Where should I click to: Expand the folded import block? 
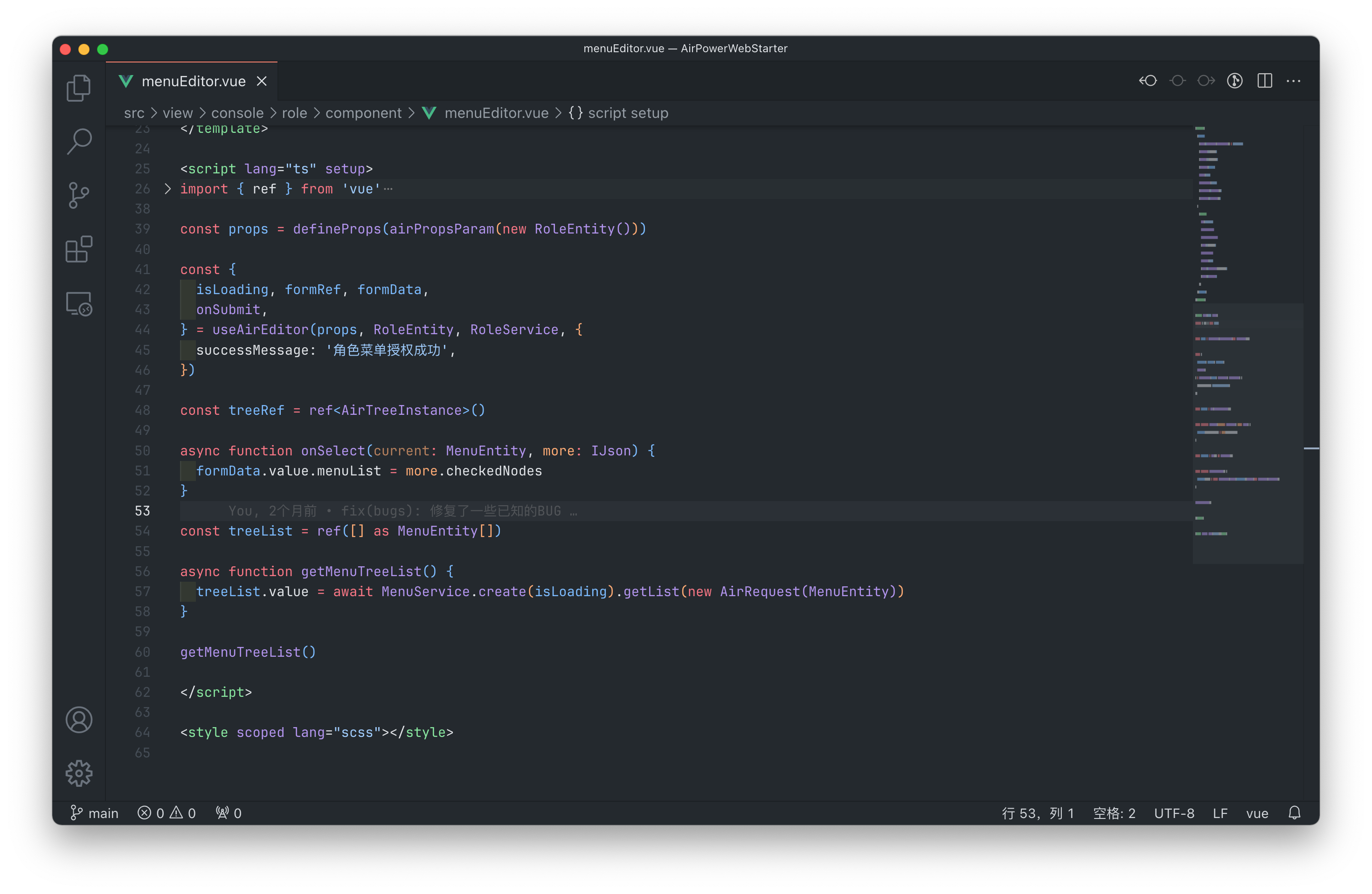pyautogui.click(x=167, y=189)
